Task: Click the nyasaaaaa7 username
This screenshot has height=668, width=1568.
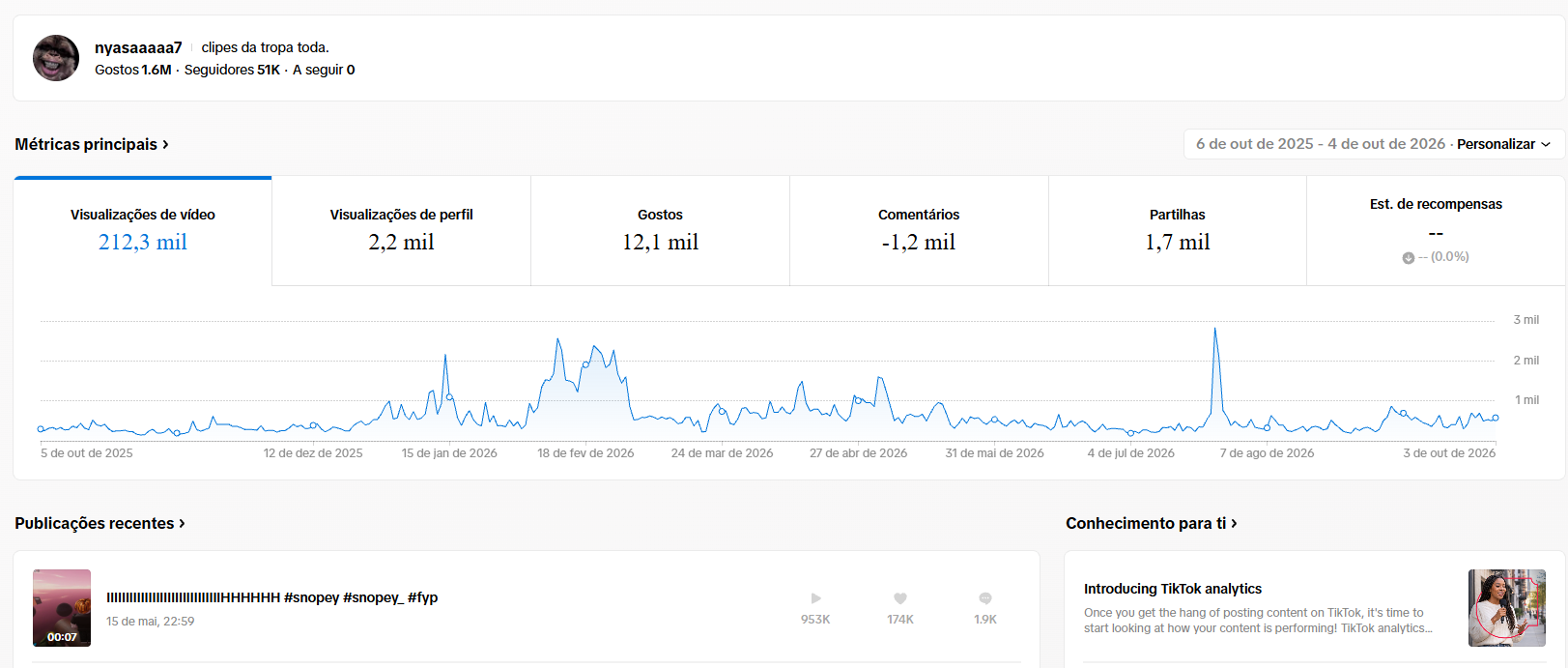Action: (x=138, y=47)
